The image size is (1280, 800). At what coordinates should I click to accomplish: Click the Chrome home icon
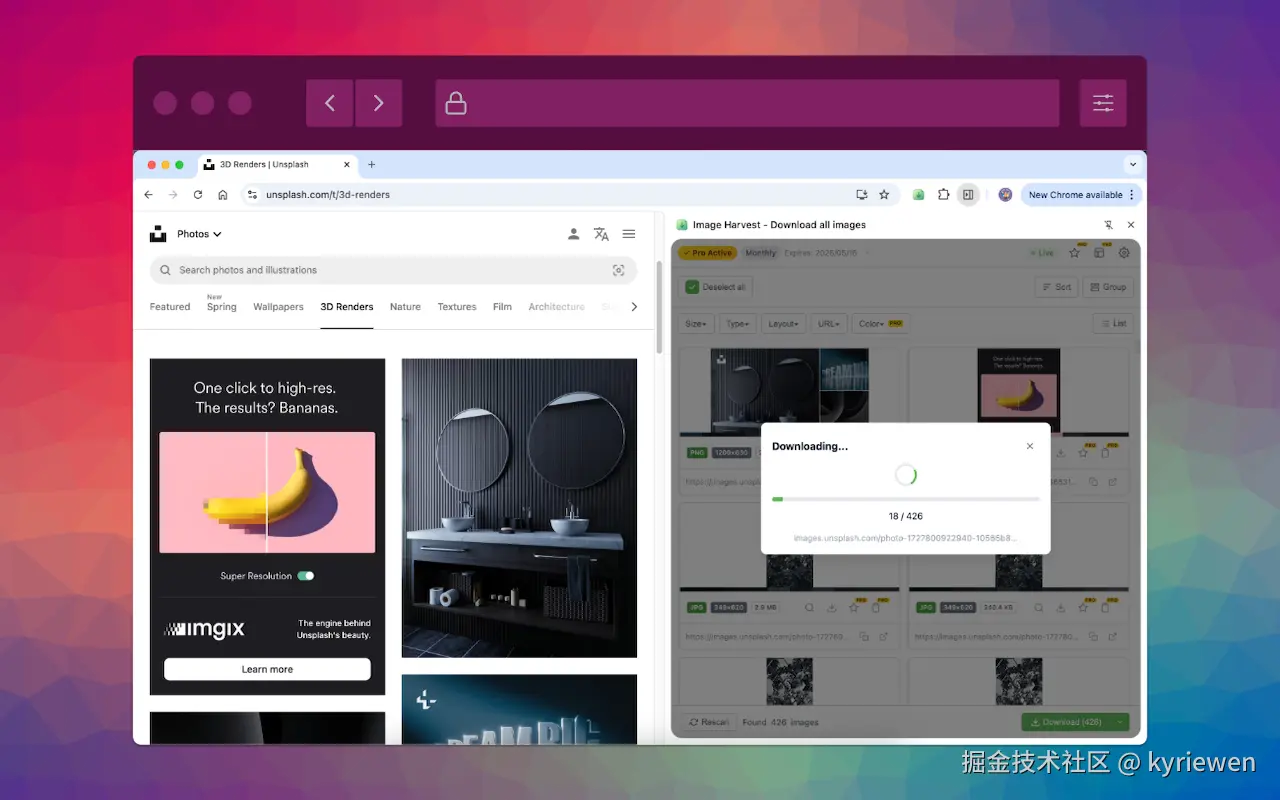point(223,195)
